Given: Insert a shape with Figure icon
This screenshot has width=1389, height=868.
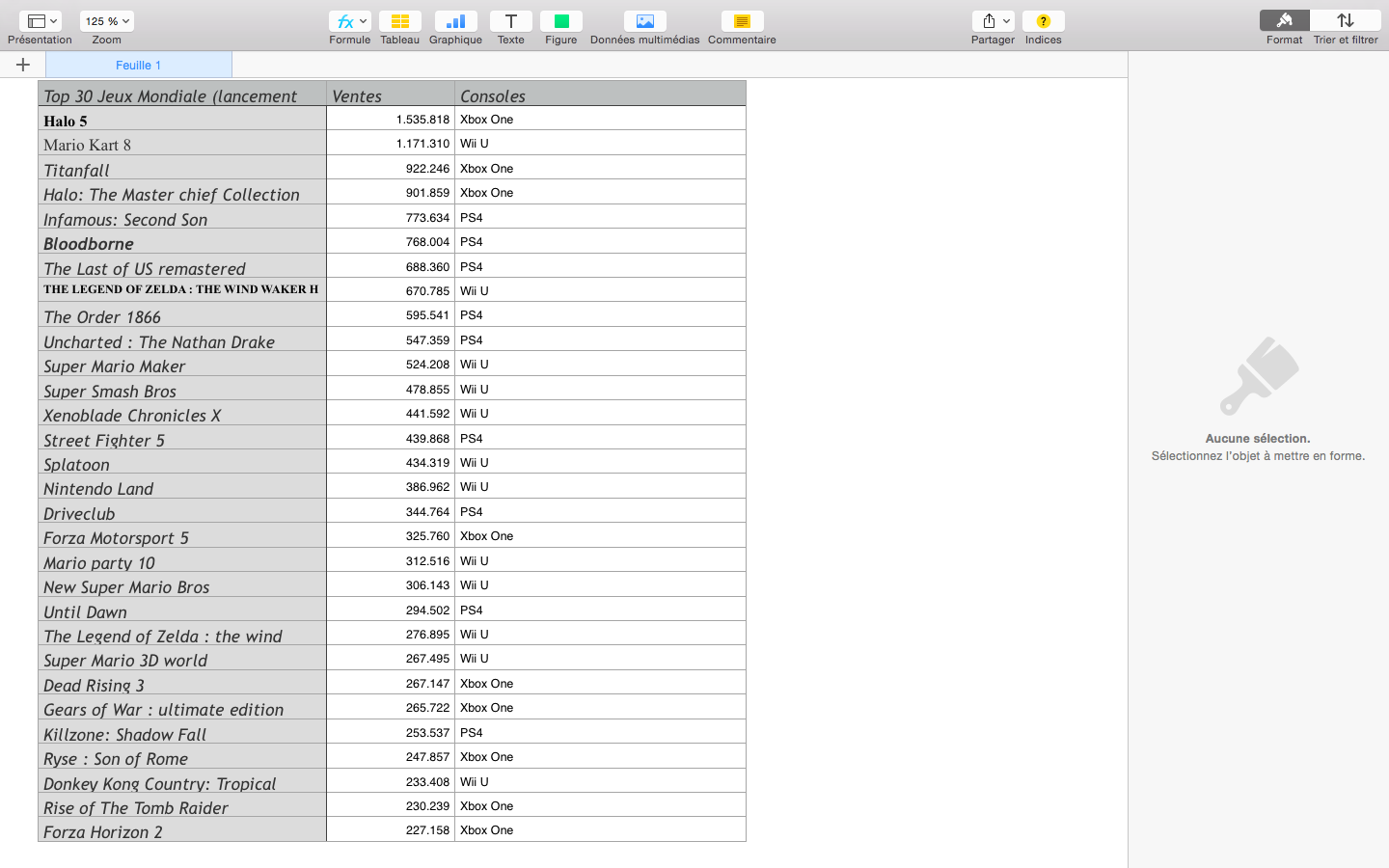Looking at the screenshot, I should [x=560, y=21].
